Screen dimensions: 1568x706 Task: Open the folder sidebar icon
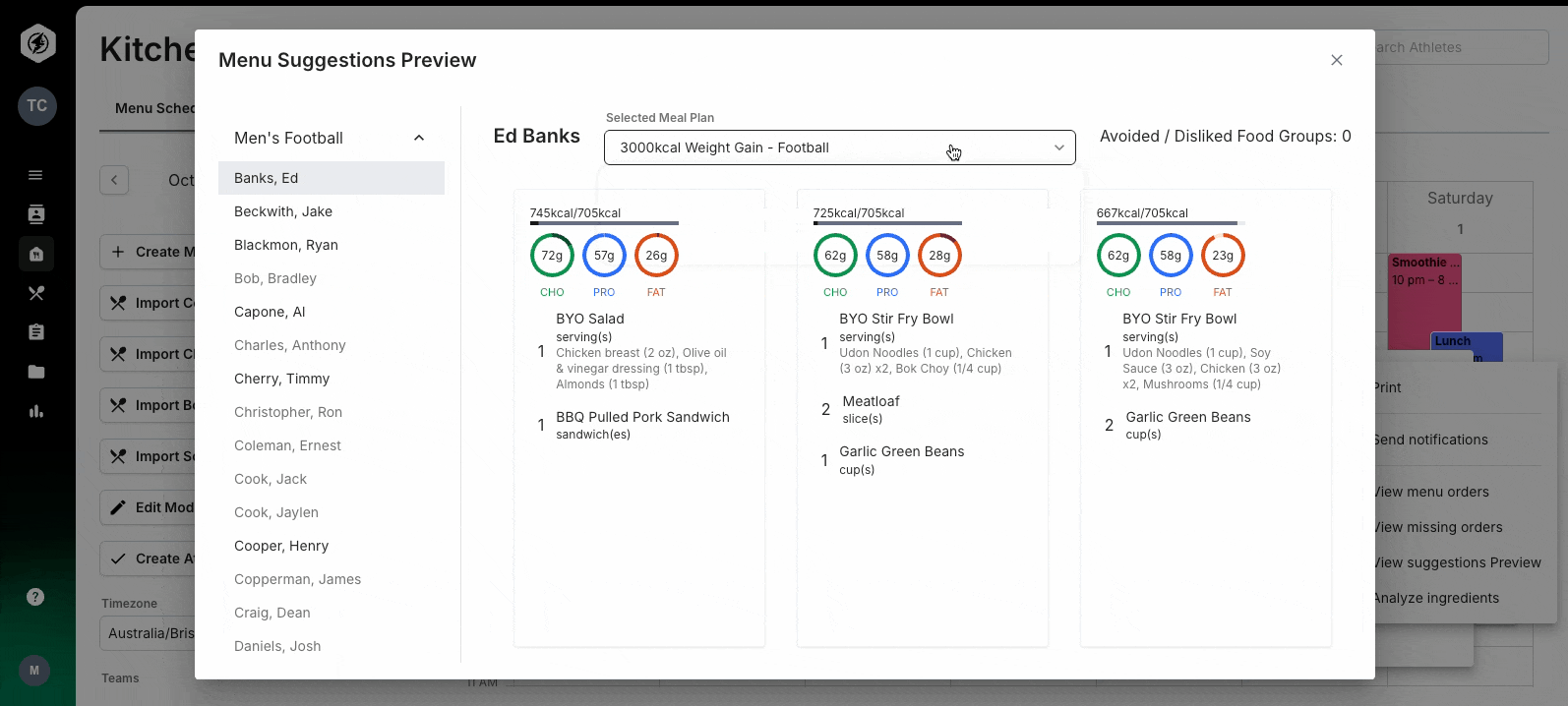pos(36,372)
